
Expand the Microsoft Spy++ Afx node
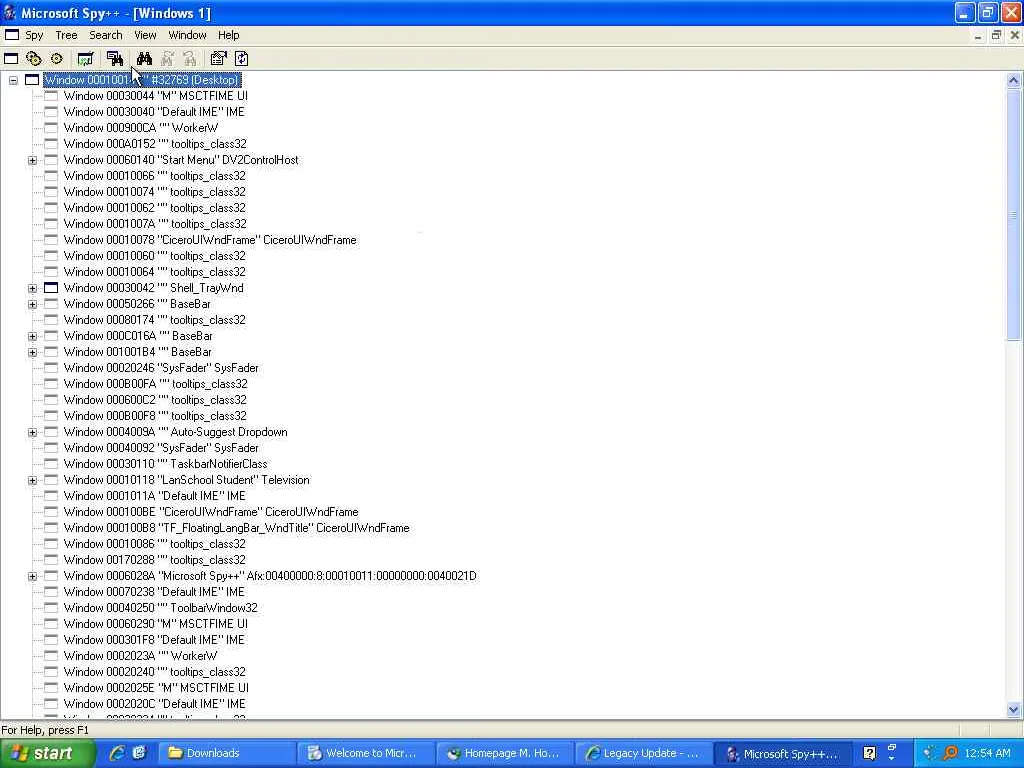[x=32, y=577]
